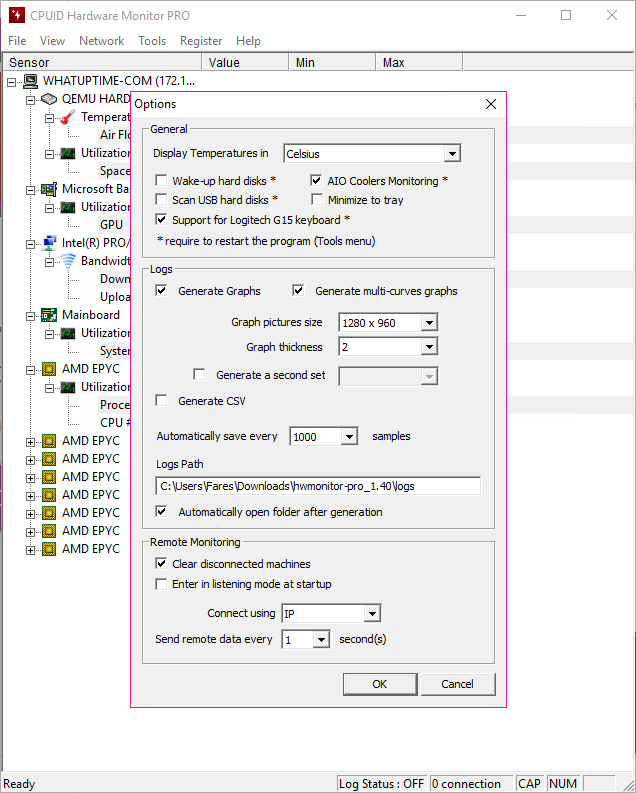Click the CPUID Hardware Monitor app icon
Screen dimensions: 636x793
point(17,15)
